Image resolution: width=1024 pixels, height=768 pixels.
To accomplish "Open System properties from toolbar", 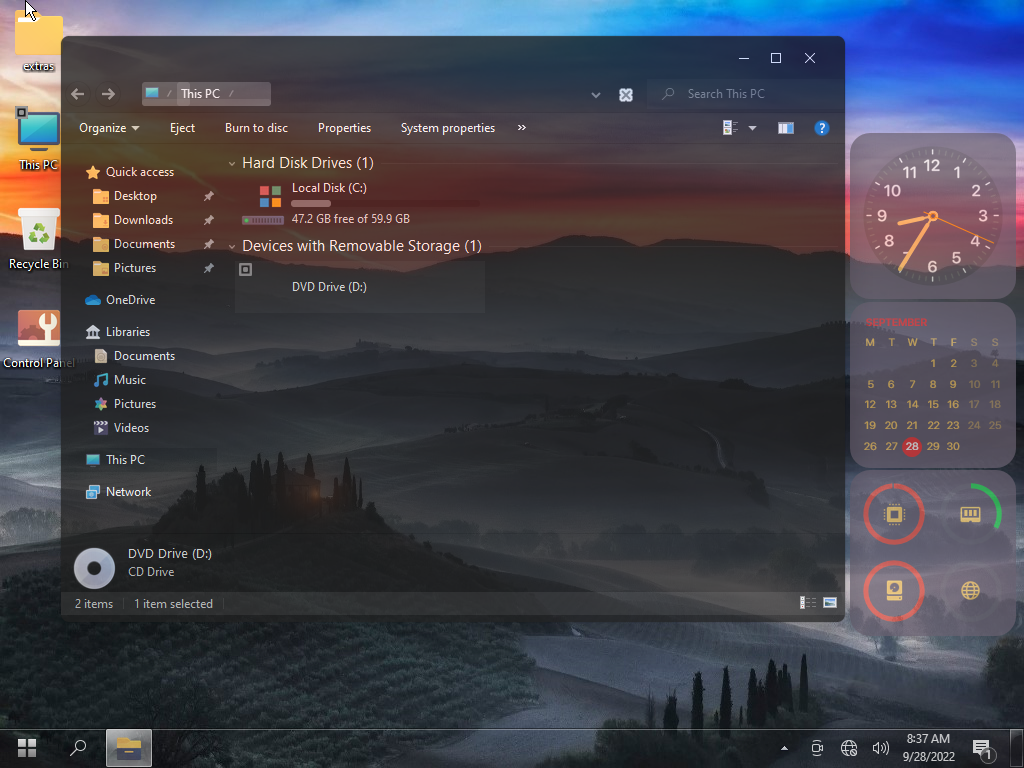I will 447,128.
